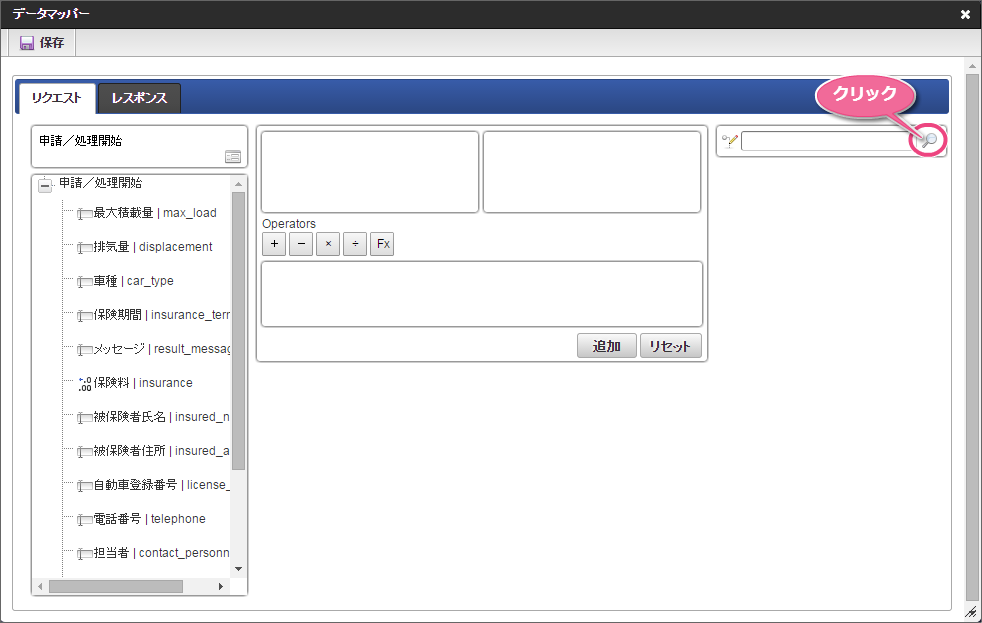The width and height of the screenshot is (982, 623).
Task: Click the メッセージ result_message field icon
Action: pyautogui.click(x=85, y=349)
